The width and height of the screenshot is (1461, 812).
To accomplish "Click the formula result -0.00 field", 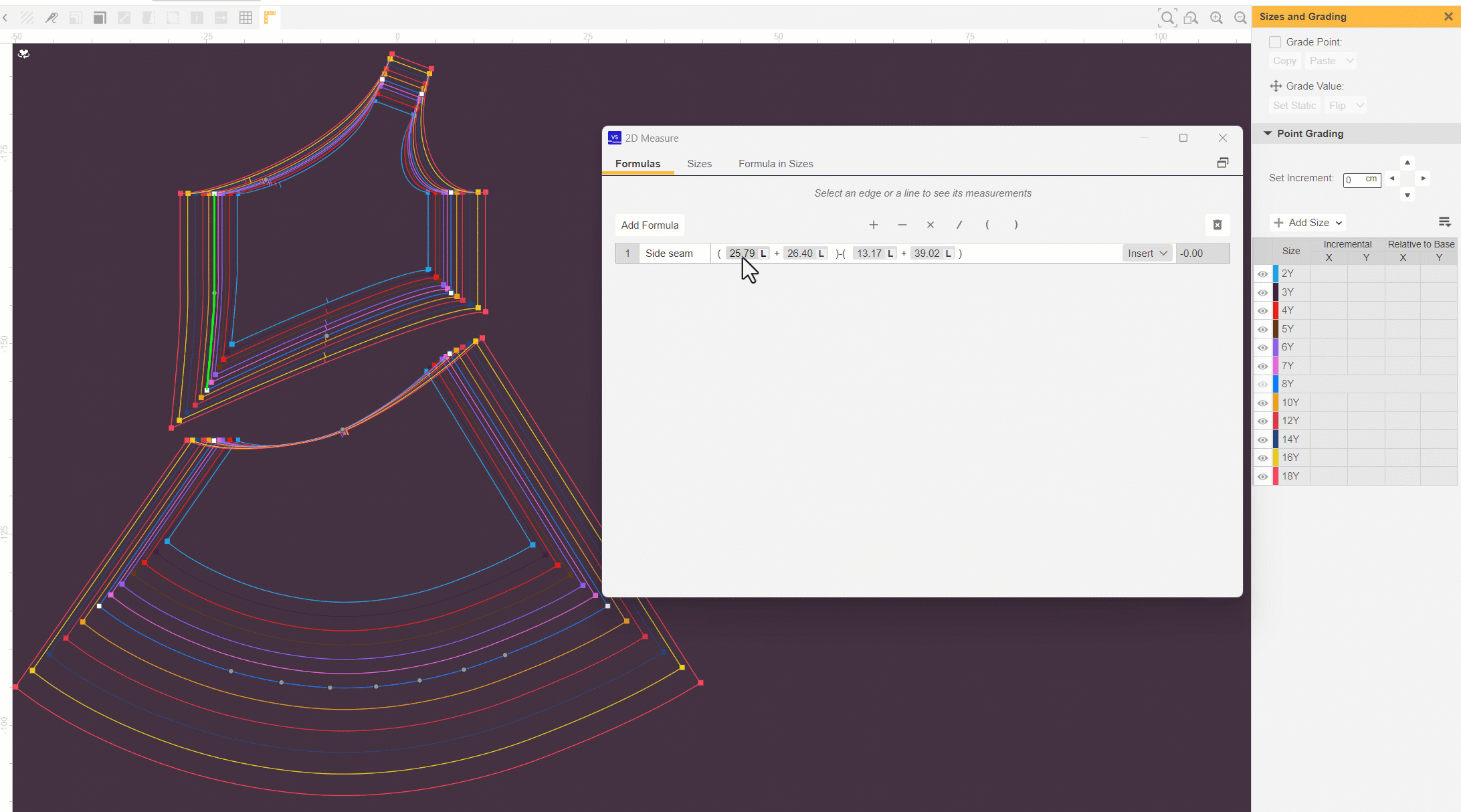I will click(x=1202, y=253).
